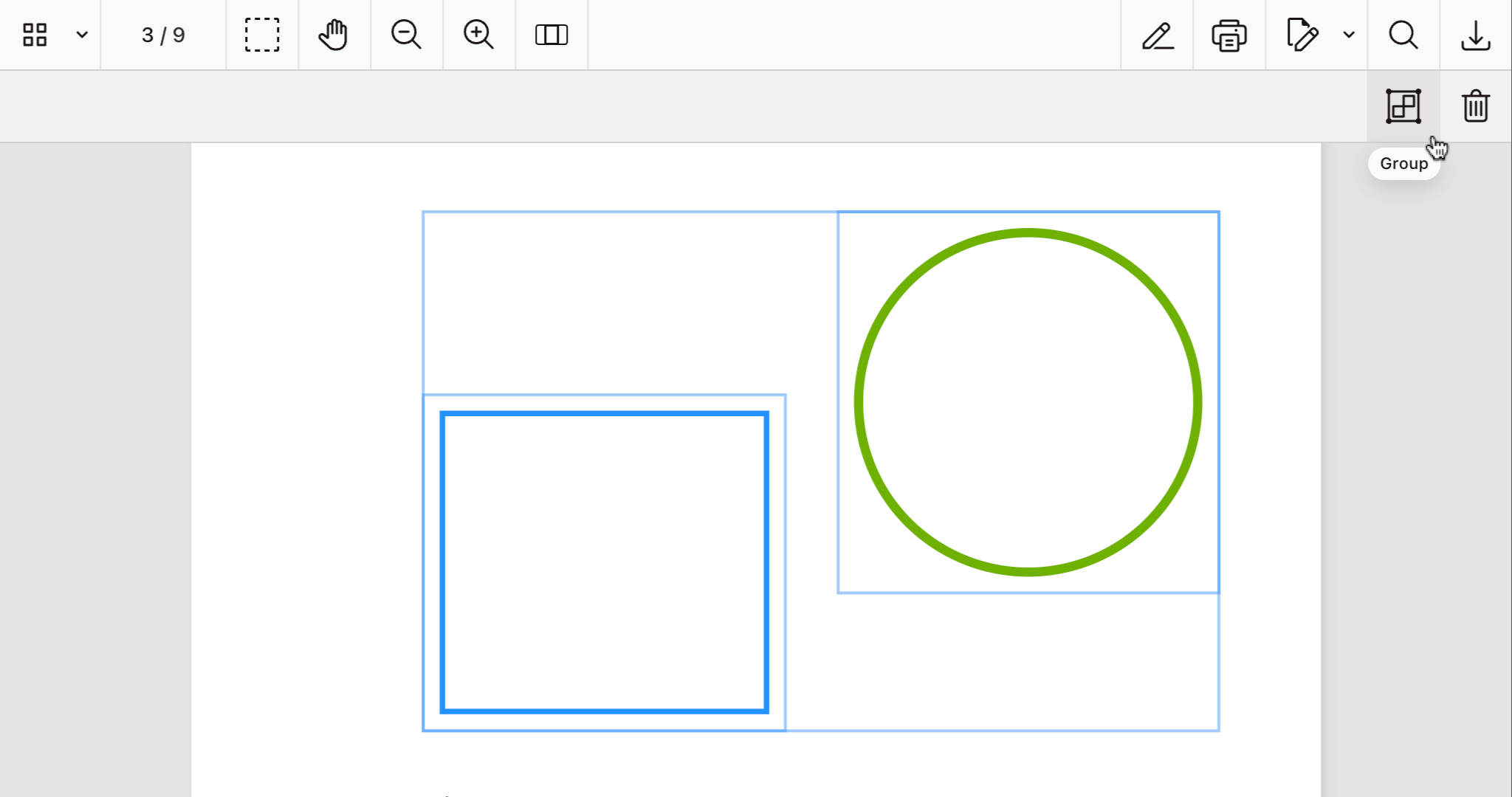
Task: Expand the thumbnail view options chevron
Action: coord(81,34)
